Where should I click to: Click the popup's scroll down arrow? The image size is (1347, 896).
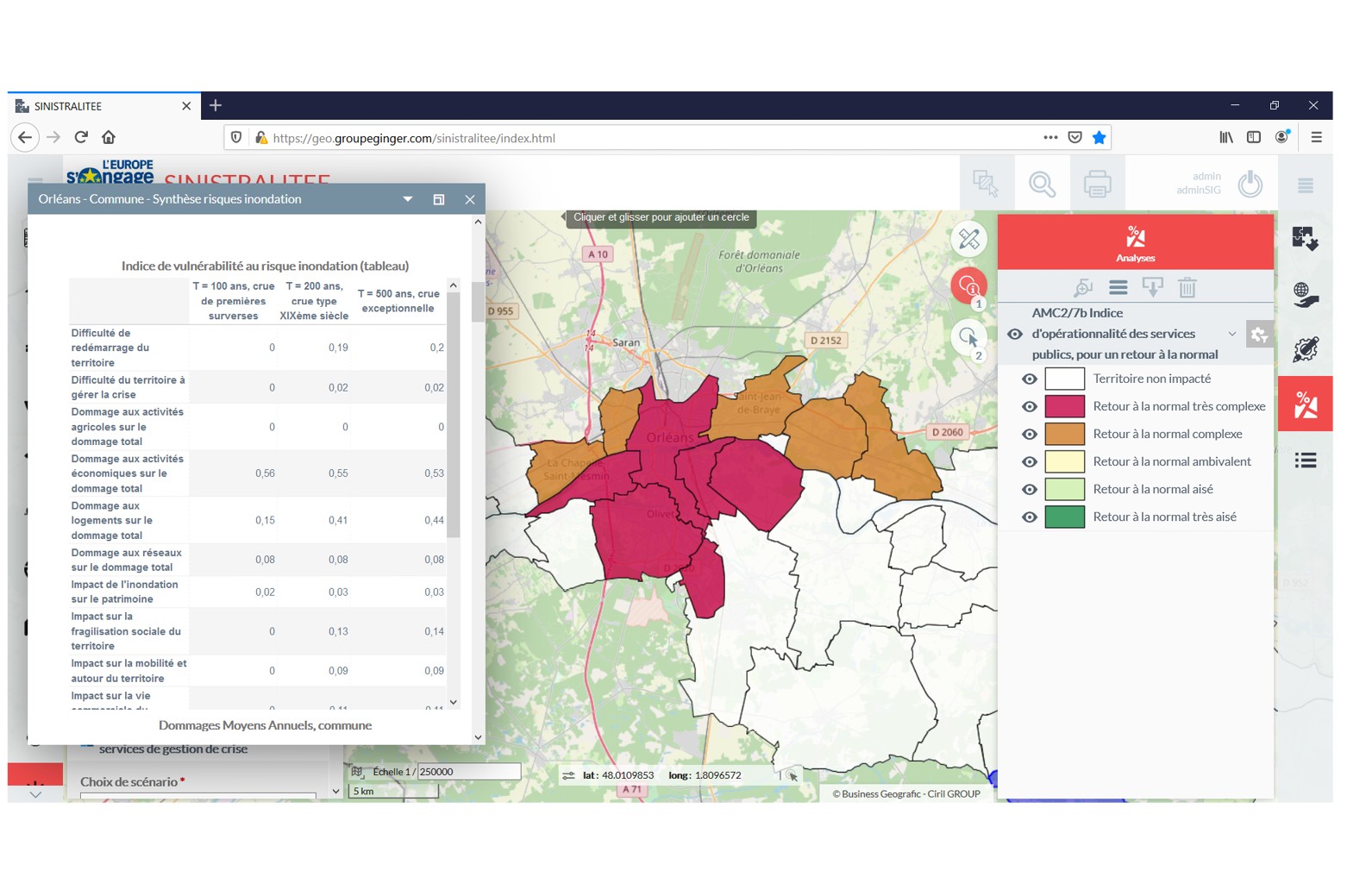pyautogui.click(x=478, y=737)
